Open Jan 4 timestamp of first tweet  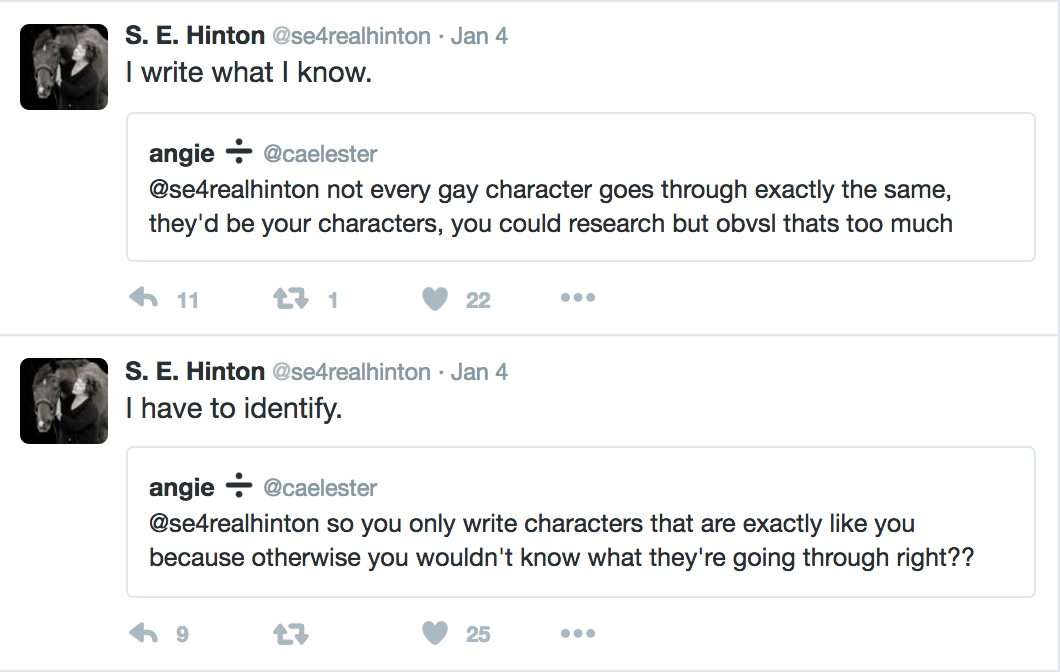479,37
